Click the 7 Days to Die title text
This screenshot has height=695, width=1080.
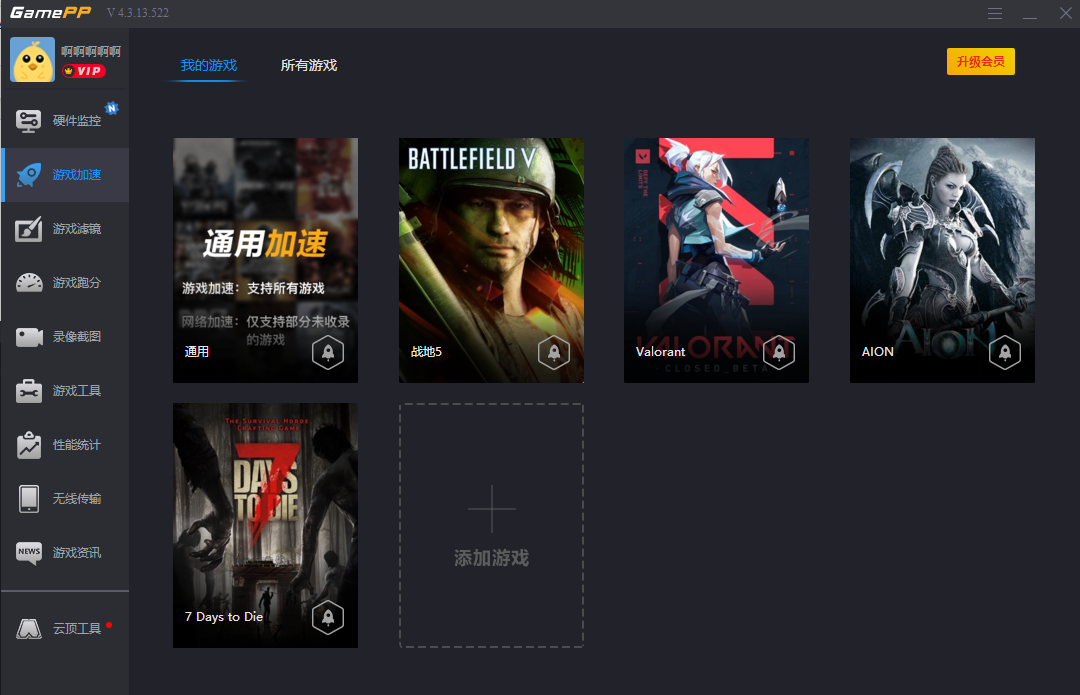224,617
